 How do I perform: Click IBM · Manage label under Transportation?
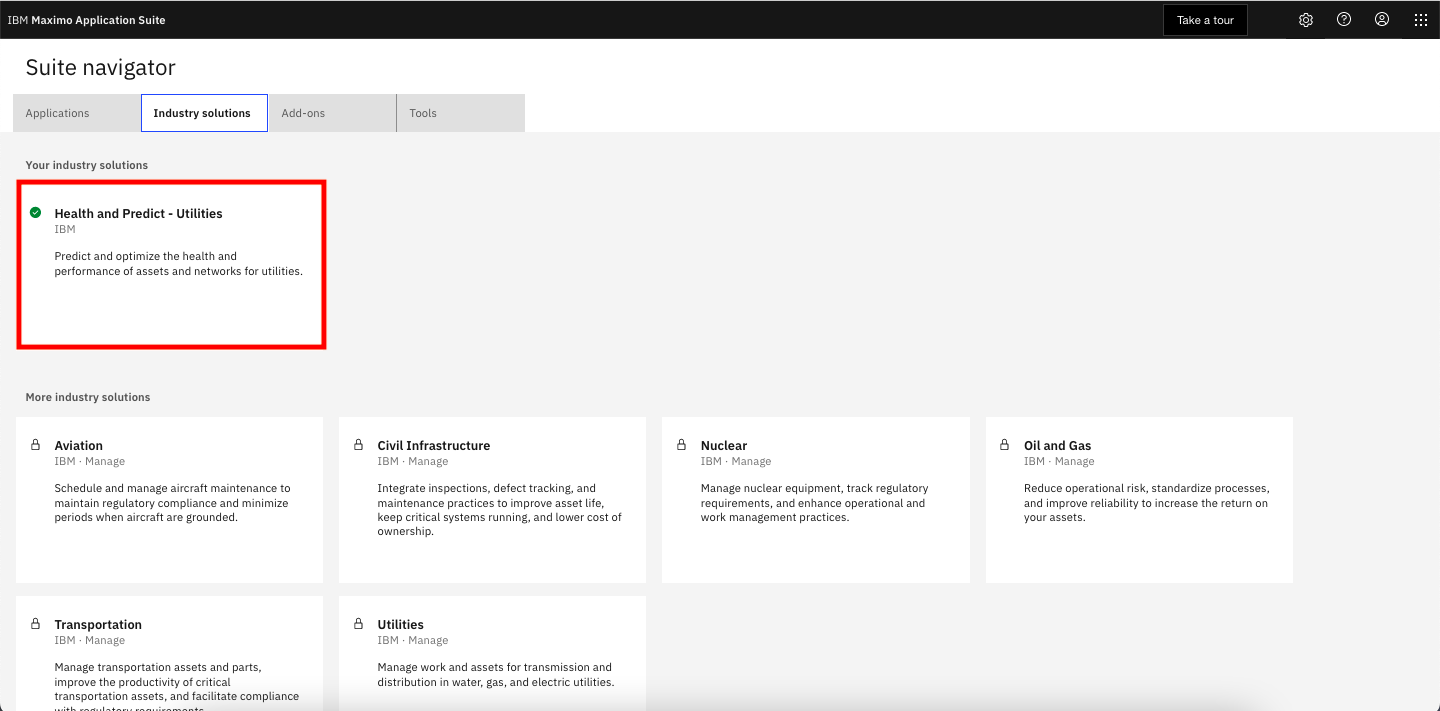coord(90,641)
